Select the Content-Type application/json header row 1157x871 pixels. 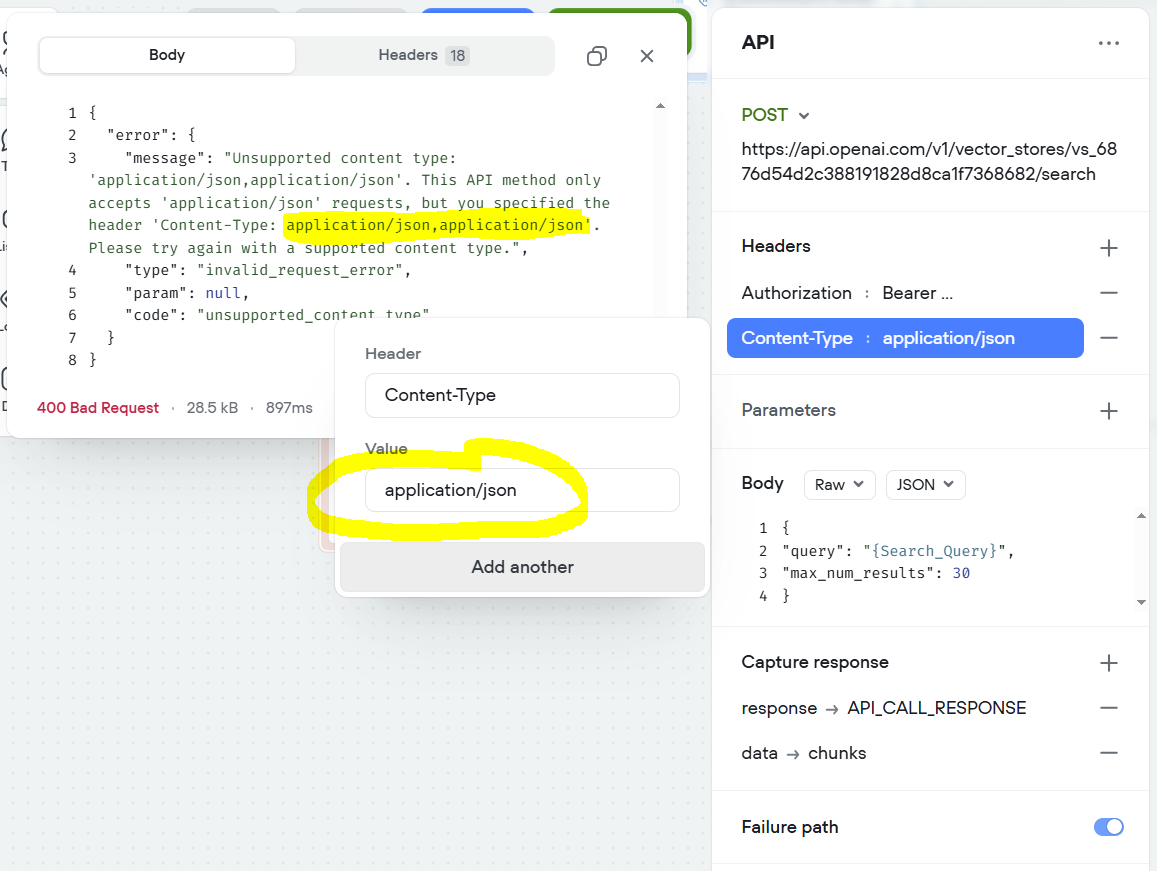click(905, 338)
